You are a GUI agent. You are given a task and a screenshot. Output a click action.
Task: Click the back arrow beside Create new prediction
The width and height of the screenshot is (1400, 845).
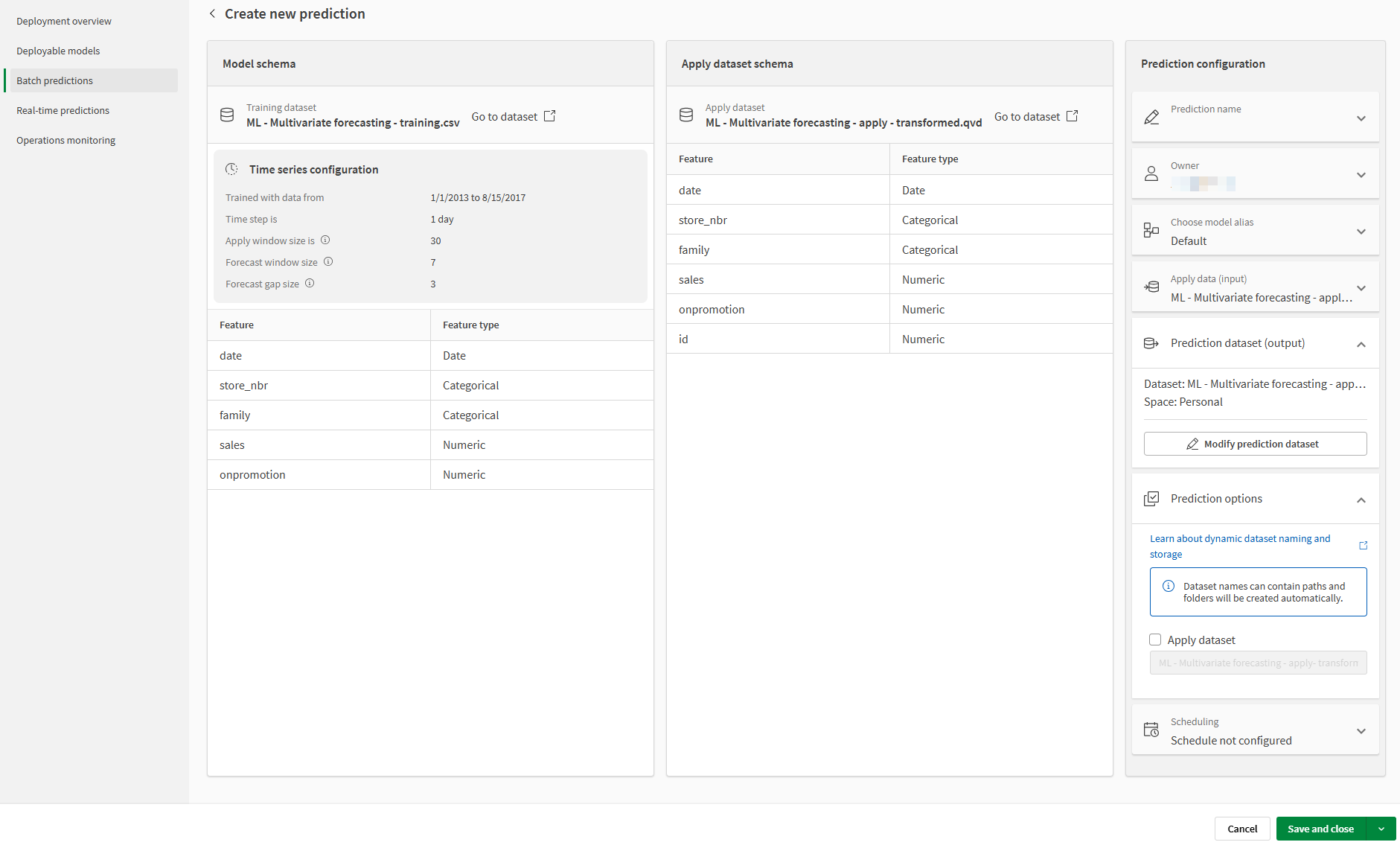click(211, 13)
